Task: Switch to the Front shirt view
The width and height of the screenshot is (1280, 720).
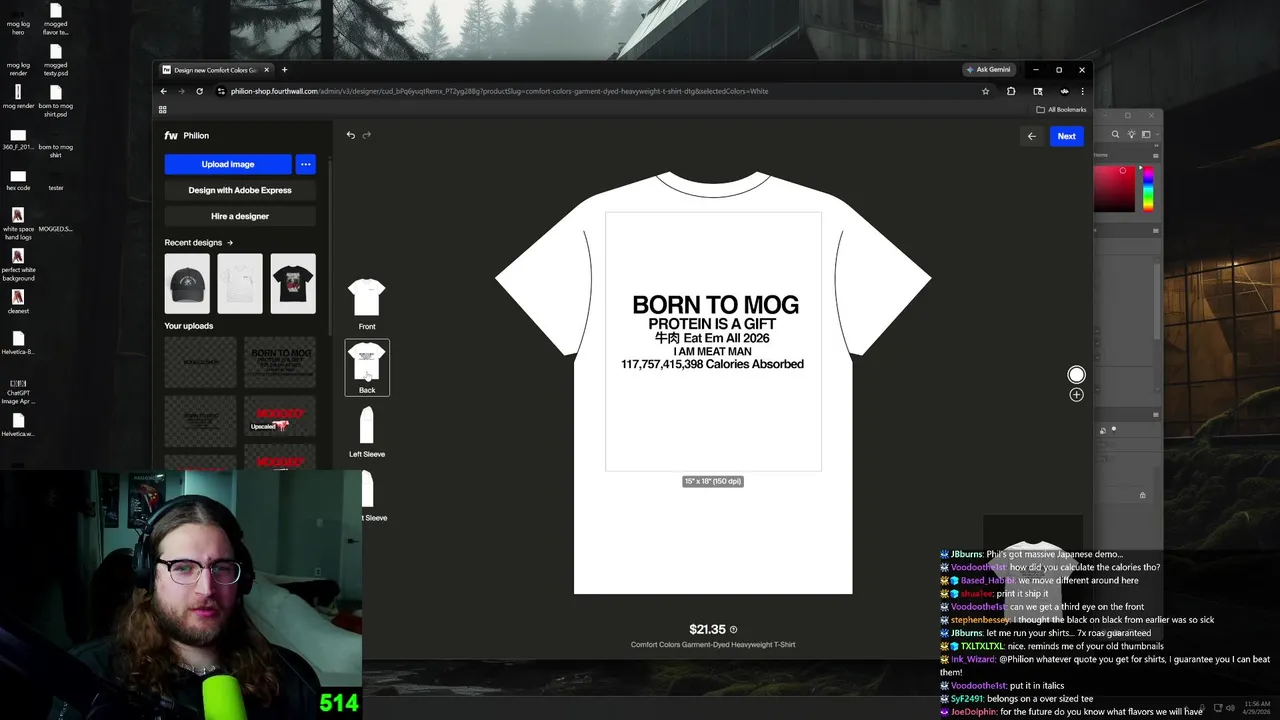Action: coord(367,303)
